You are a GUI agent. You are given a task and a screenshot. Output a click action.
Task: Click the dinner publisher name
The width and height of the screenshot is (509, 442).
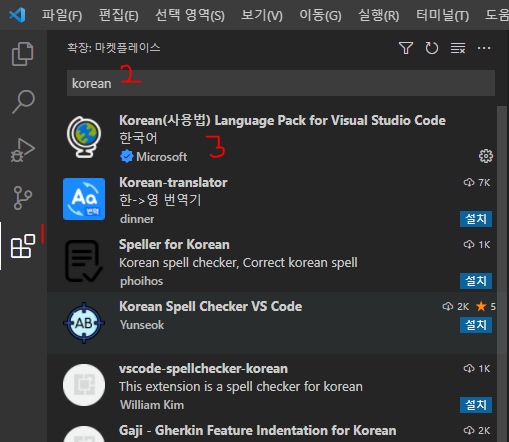point(137,219)
